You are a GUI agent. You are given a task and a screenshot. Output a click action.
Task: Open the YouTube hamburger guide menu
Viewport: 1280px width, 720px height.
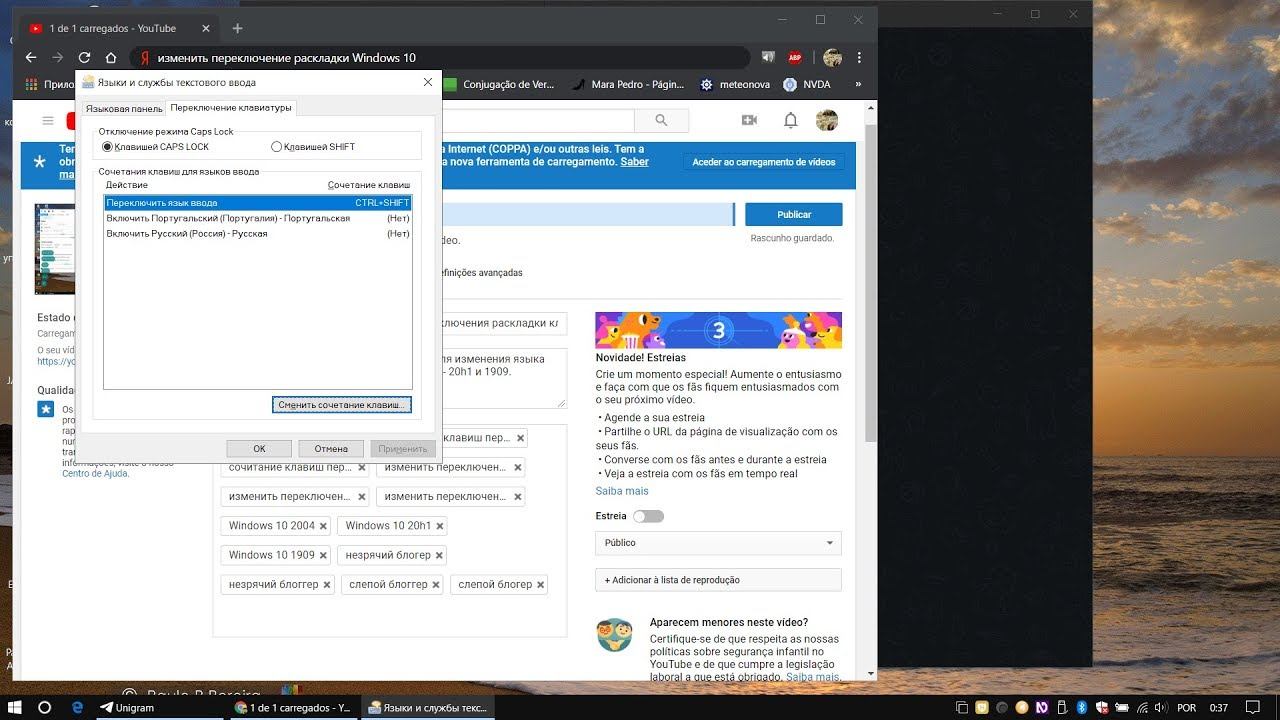[47, 120]
